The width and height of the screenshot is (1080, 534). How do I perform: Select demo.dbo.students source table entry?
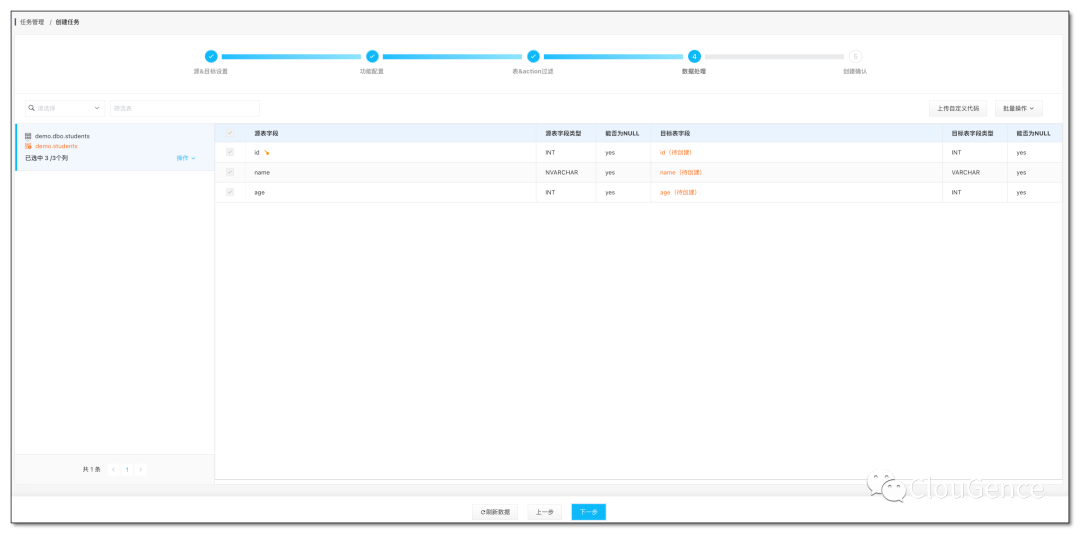pos(62,136)
